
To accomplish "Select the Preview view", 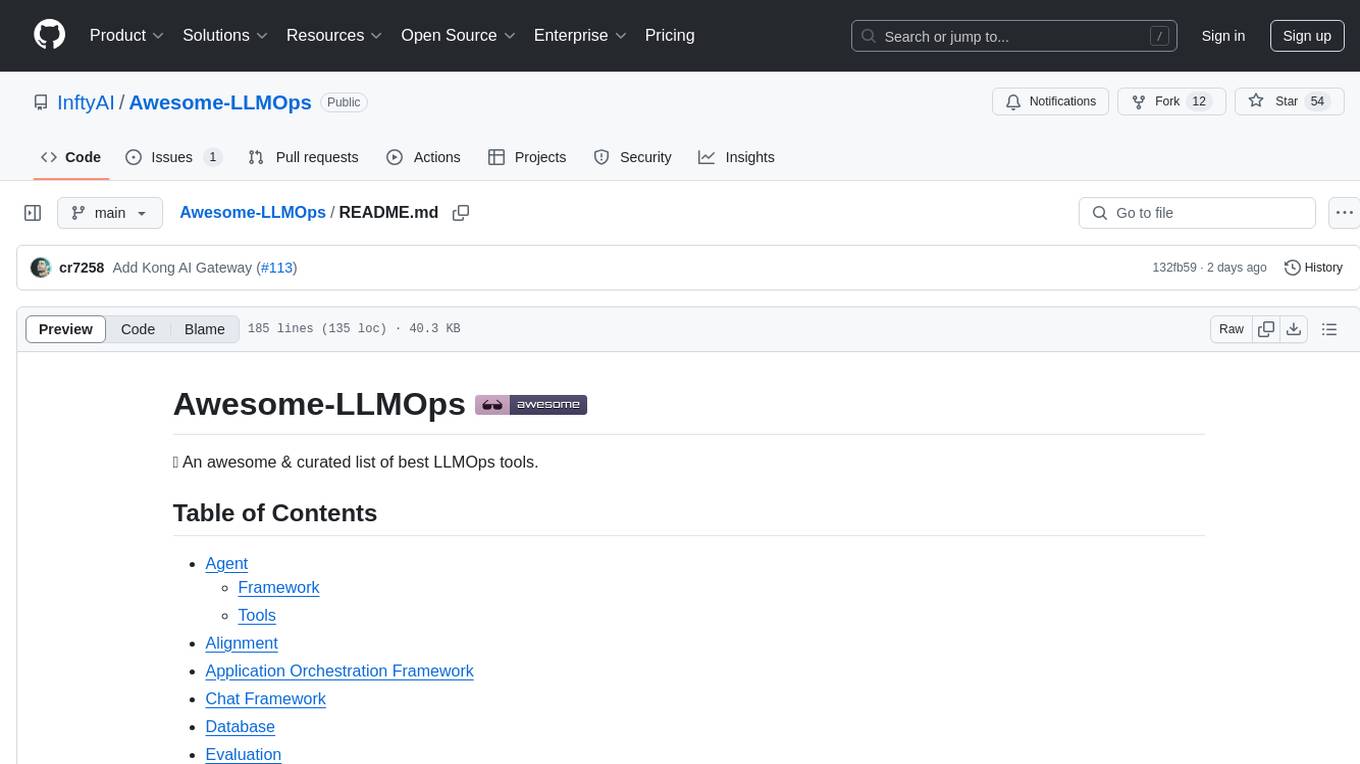I will pyautogui.click(x=66, y=329).
